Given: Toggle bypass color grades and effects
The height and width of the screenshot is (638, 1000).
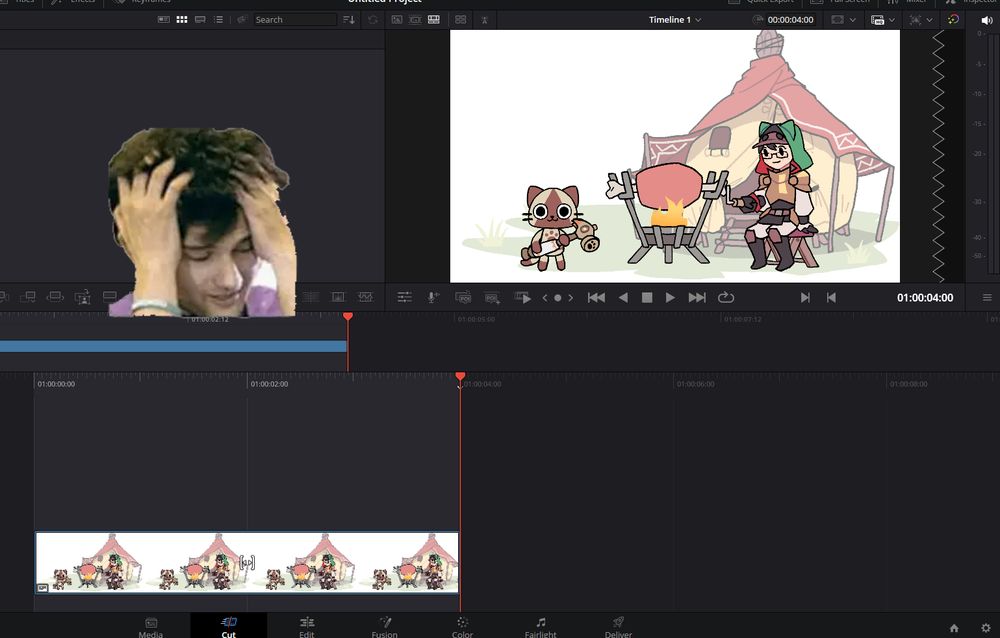Looking at the screenshot, I should click(953, 20).
